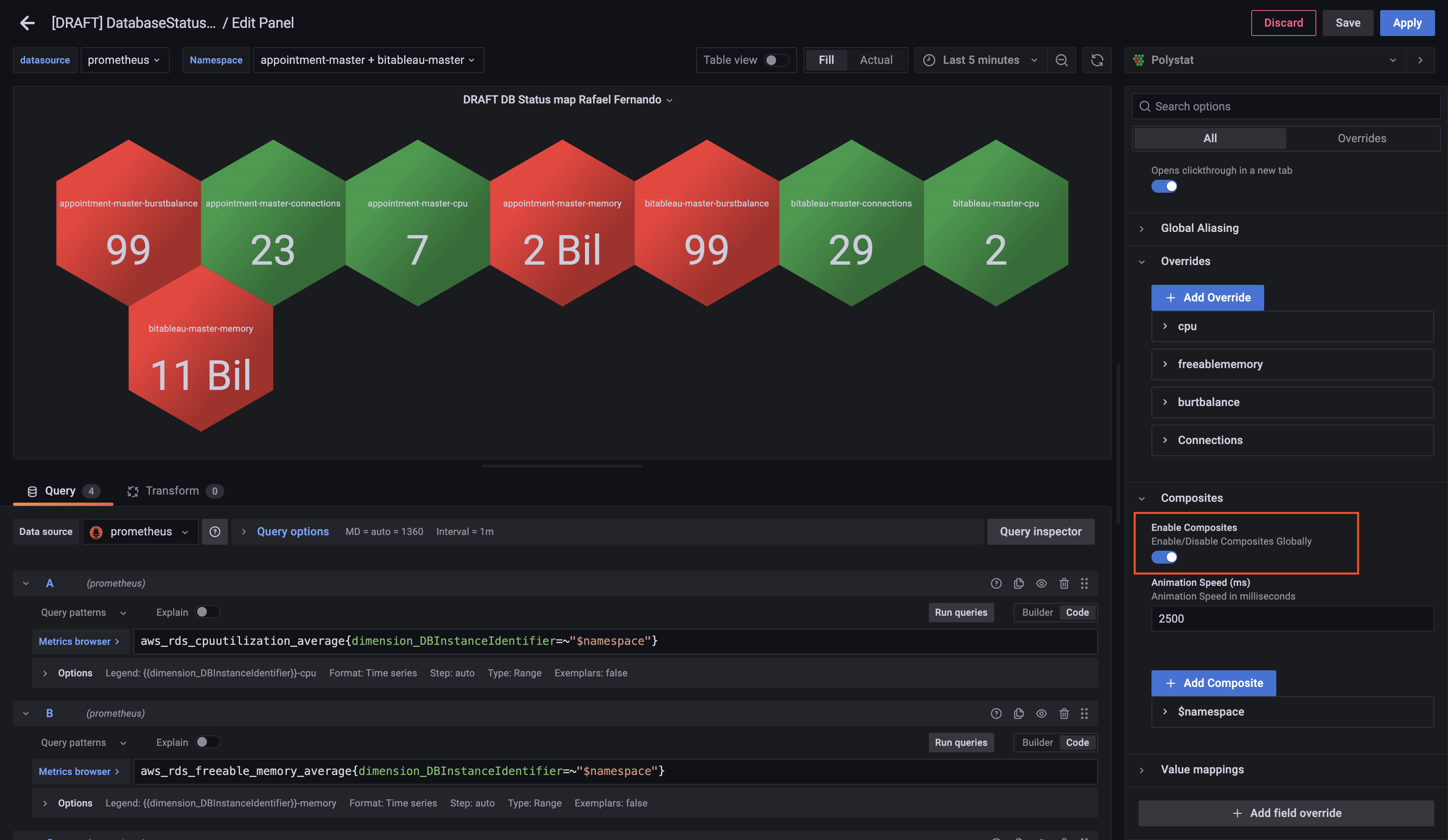This screenshot has width=1448, height=840.
Task: Disable the Enable Composites toggle
Action: point(1164,557)
